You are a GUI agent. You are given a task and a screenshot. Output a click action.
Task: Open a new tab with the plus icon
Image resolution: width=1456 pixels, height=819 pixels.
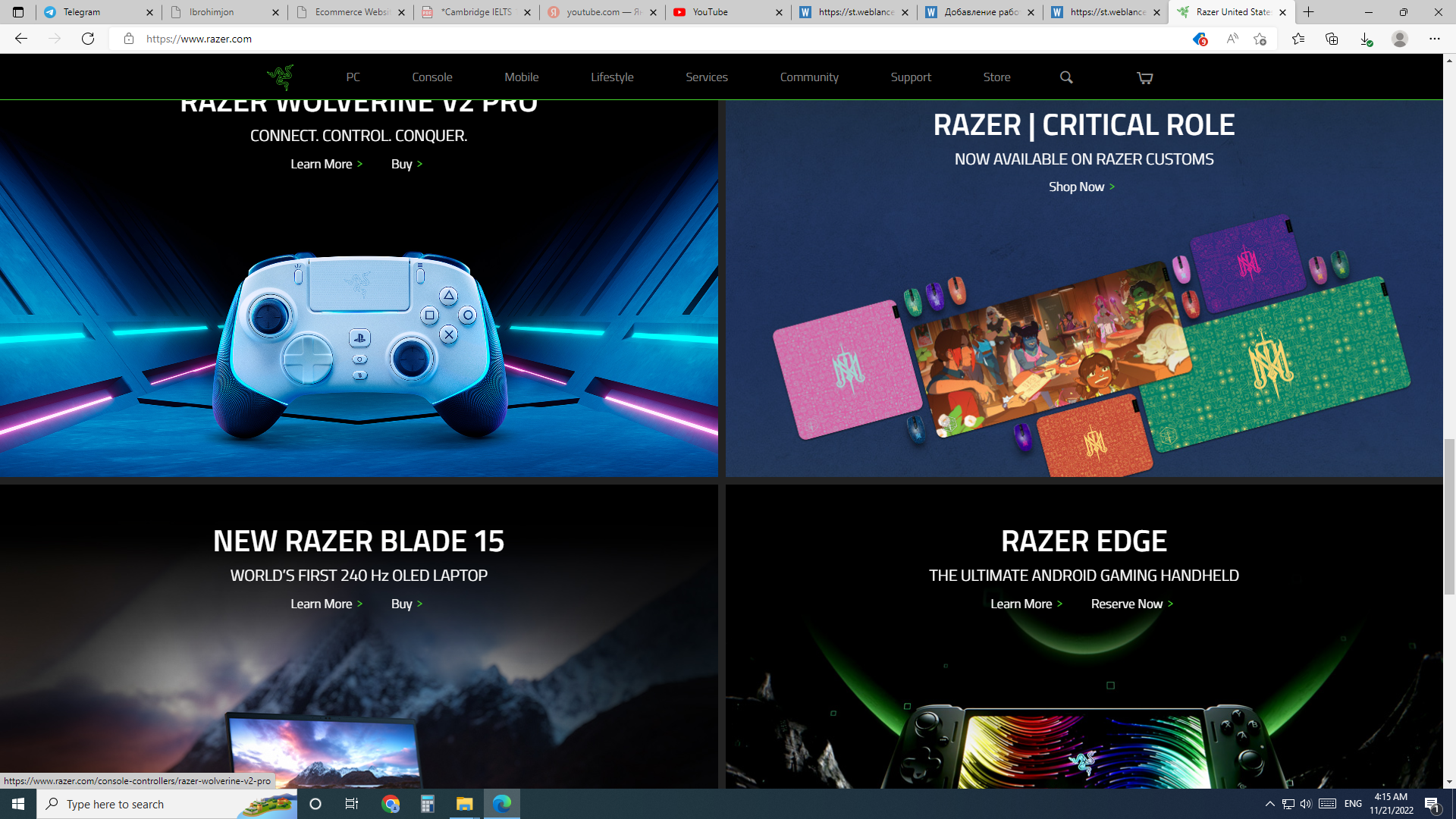1308,12
